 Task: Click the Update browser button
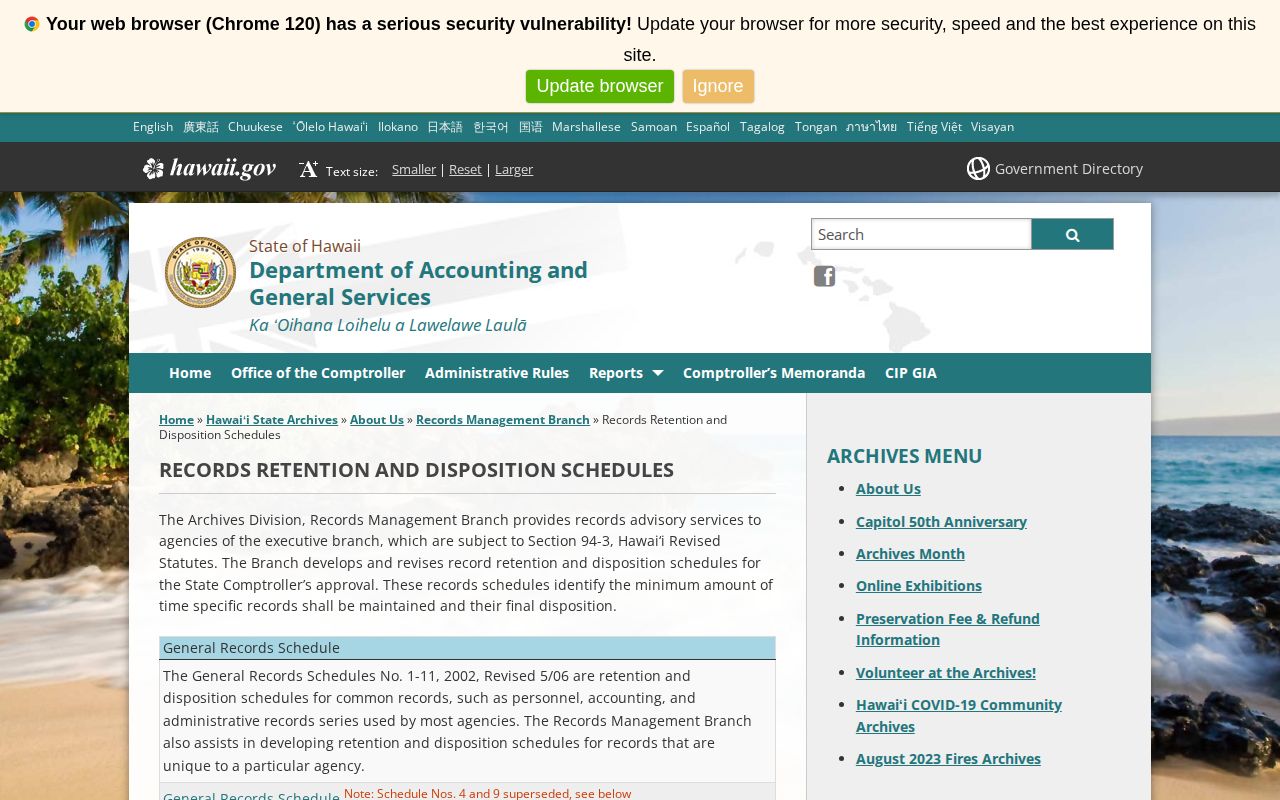pyautogui.click(x=600, y=86)
